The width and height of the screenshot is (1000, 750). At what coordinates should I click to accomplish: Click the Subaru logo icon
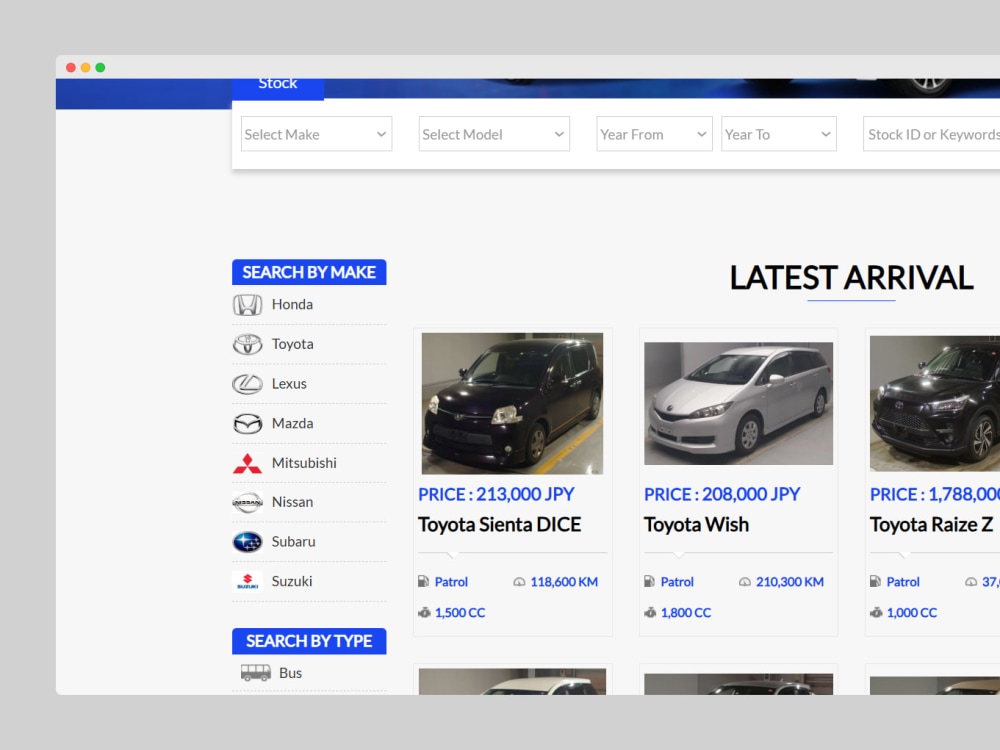247,542
